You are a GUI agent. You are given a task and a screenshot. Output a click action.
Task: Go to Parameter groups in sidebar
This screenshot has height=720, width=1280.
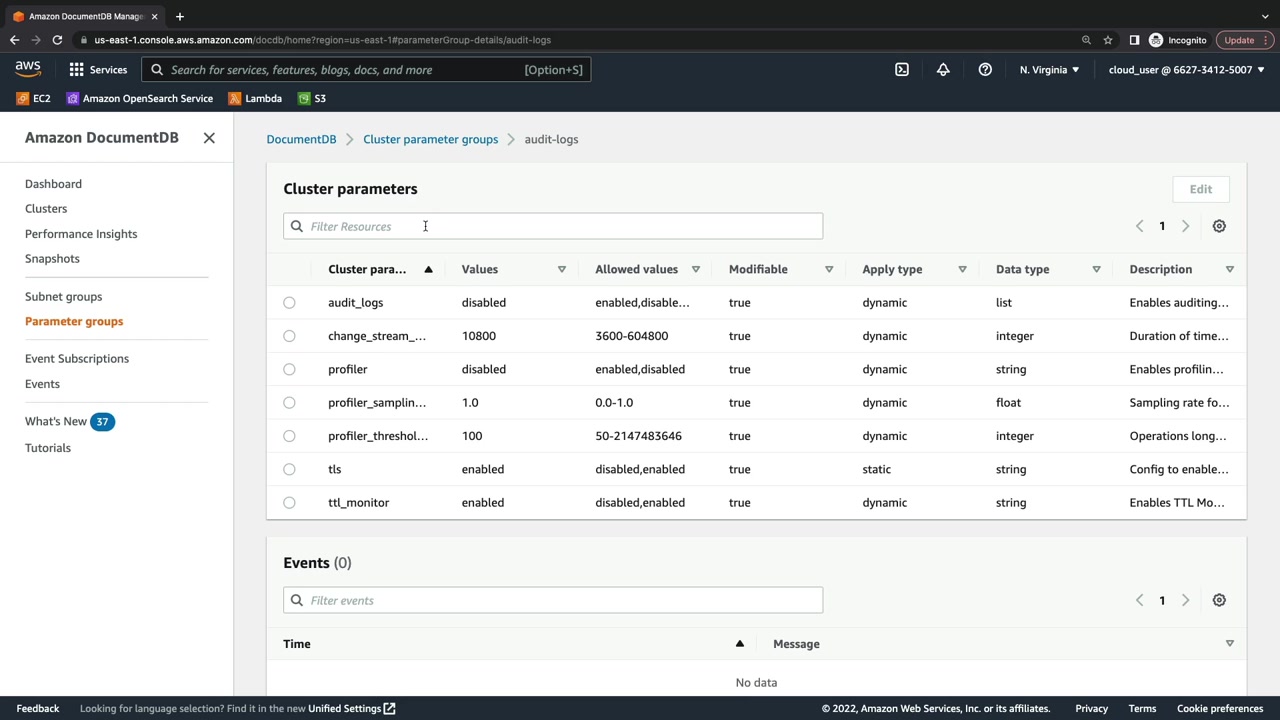click(x=74, y=321)
